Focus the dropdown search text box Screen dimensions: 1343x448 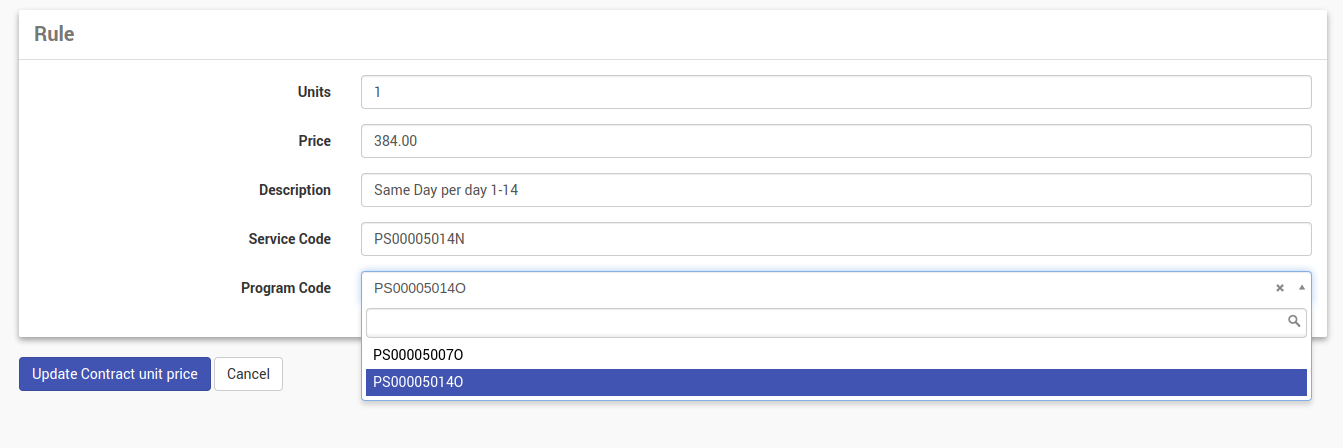click(x=825, y=321)
